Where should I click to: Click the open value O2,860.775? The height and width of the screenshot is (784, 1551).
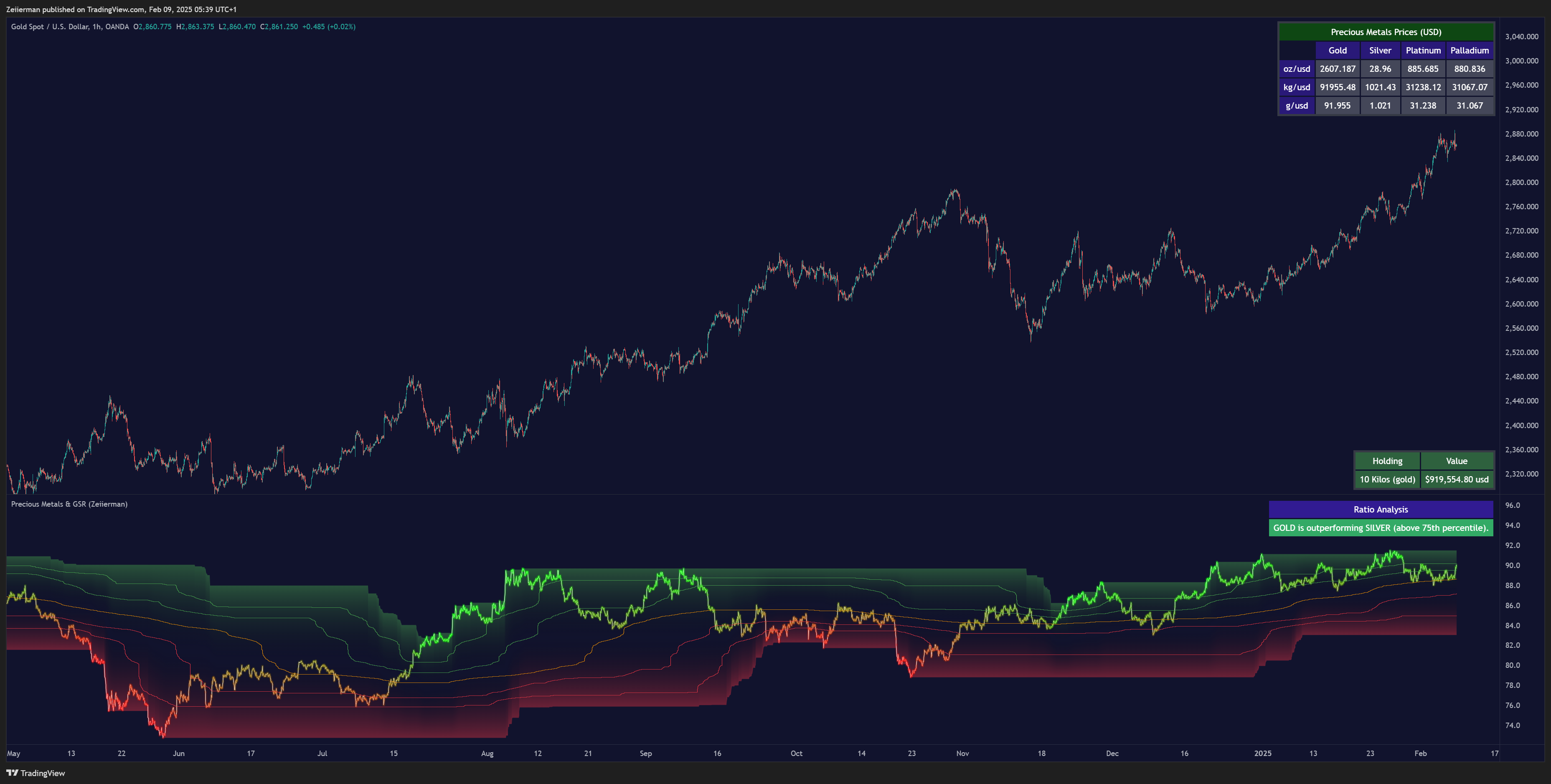[x=152, y=26]
